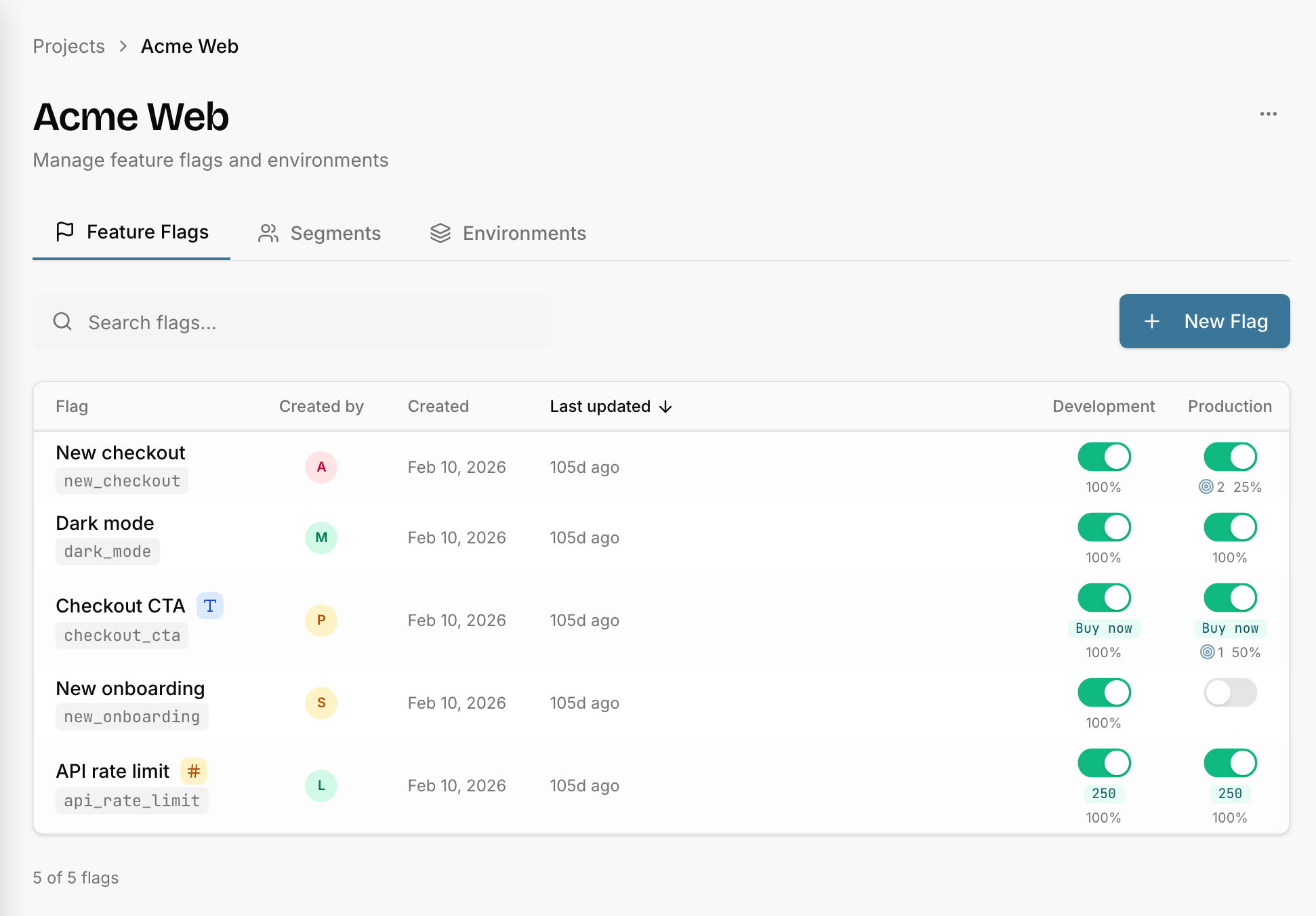Image resolution: width=1316 pixels, height=916 pixels.
Task: Click the new_onboarding key chip
Action: (132, 717)
